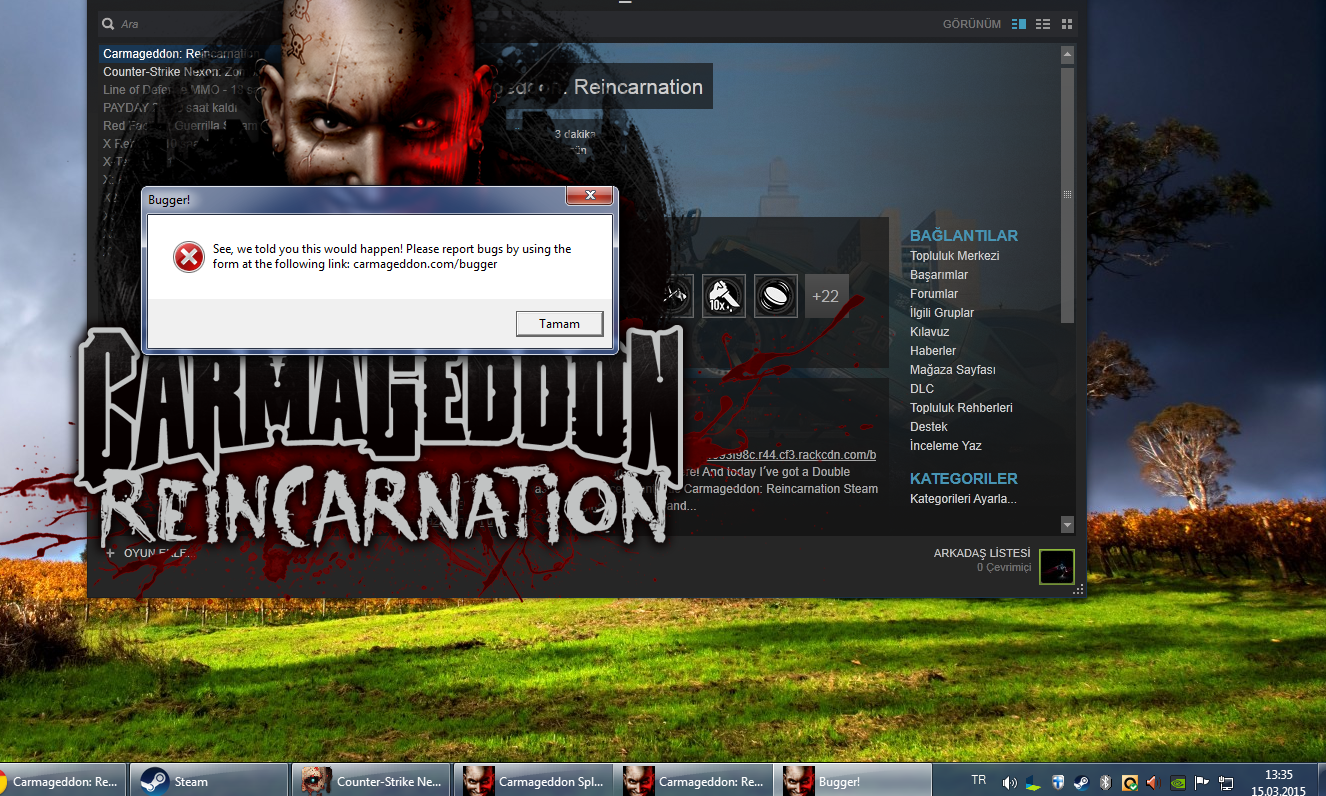1326x796 pixels.
Task: Go to Mağaza Sayfası link
Action: coord(952,370)
